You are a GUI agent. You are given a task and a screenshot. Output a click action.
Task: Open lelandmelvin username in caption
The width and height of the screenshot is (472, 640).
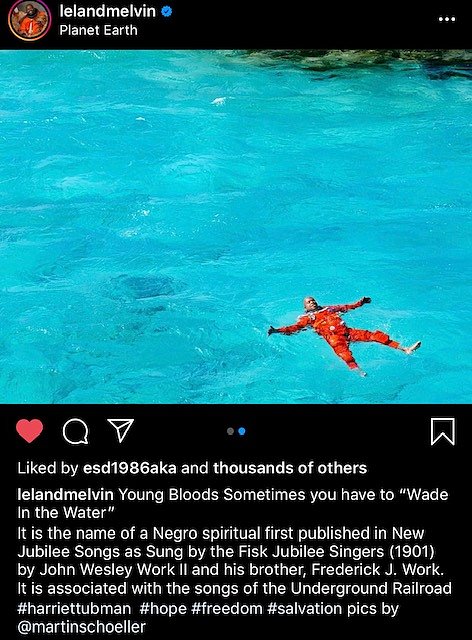click(65, 494)
